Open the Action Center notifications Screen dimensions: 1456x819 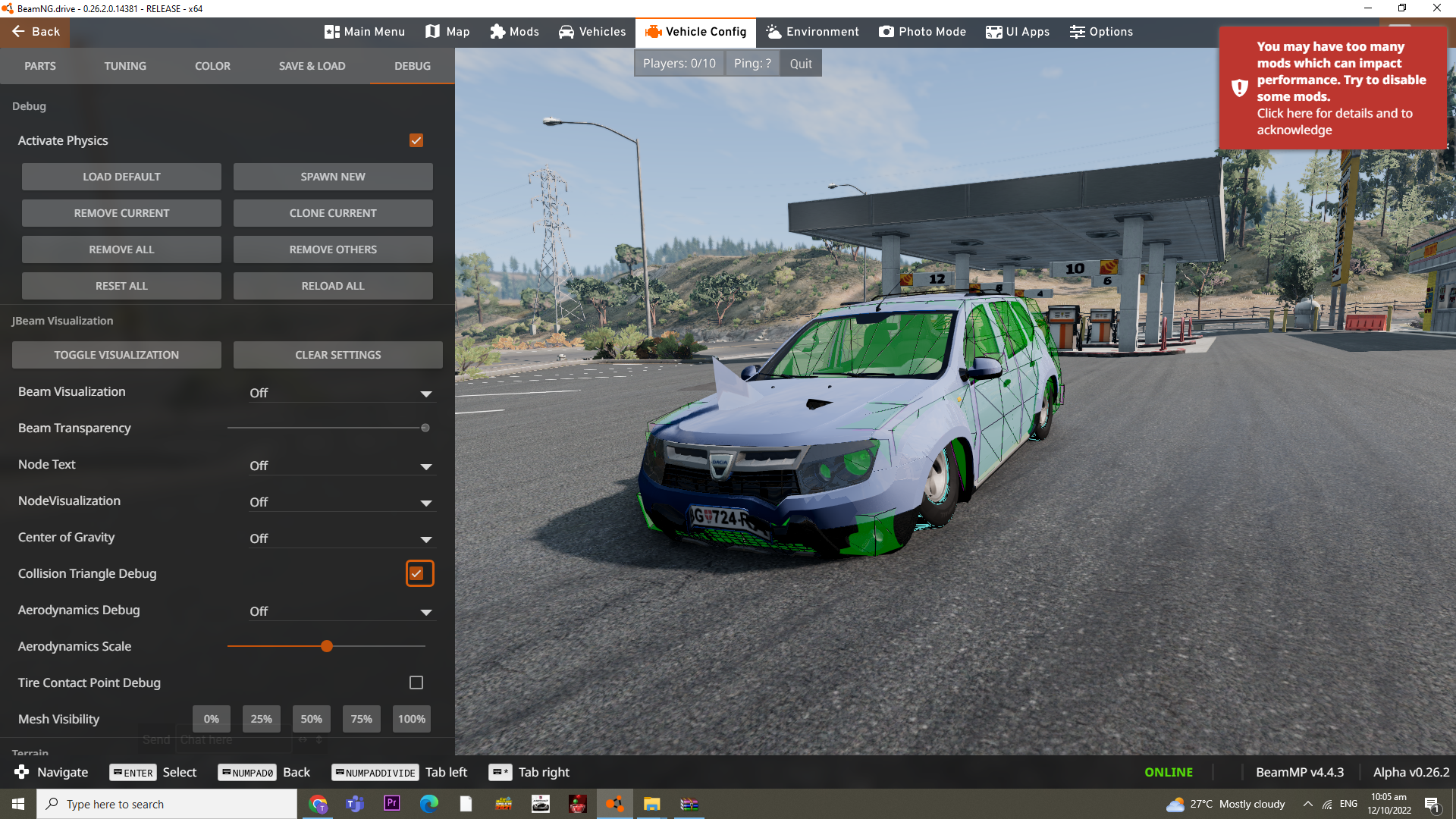[x=1432, y=804]
